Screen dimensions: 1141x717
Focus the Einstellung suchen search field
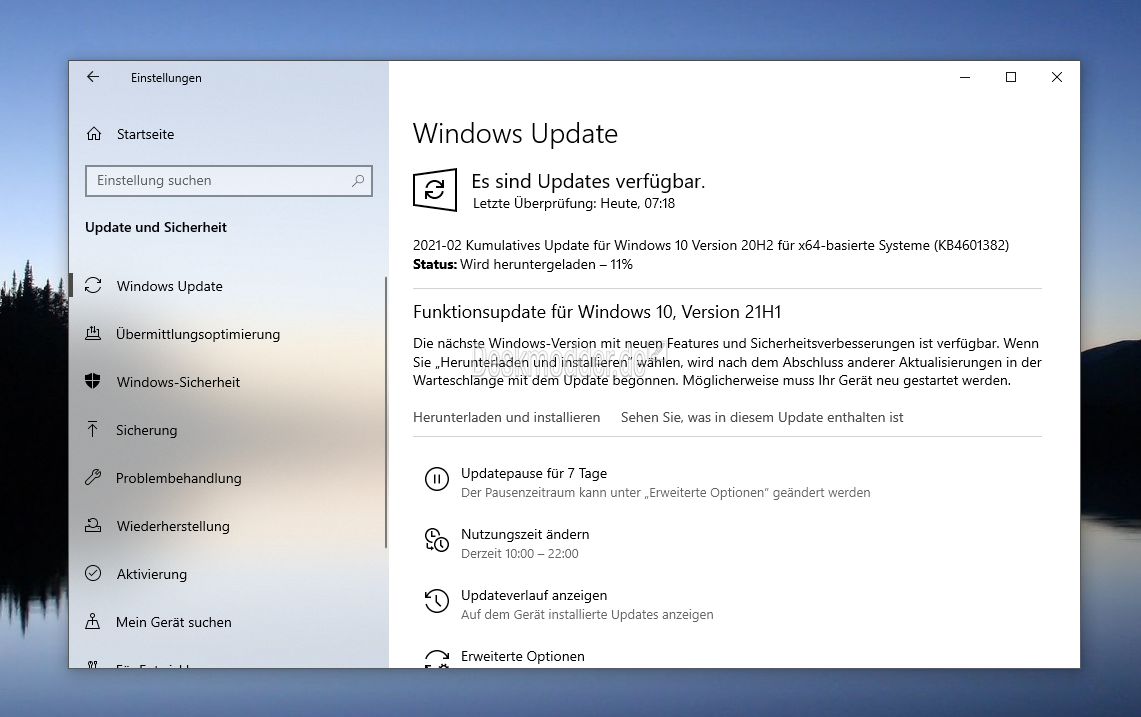click(228, 181)
